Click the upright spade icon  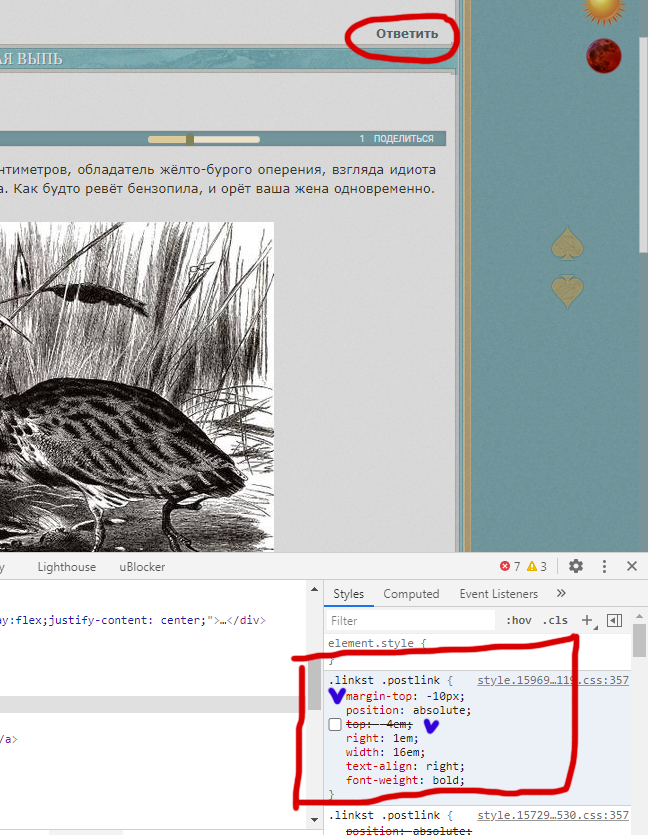(x=568, y=245)
